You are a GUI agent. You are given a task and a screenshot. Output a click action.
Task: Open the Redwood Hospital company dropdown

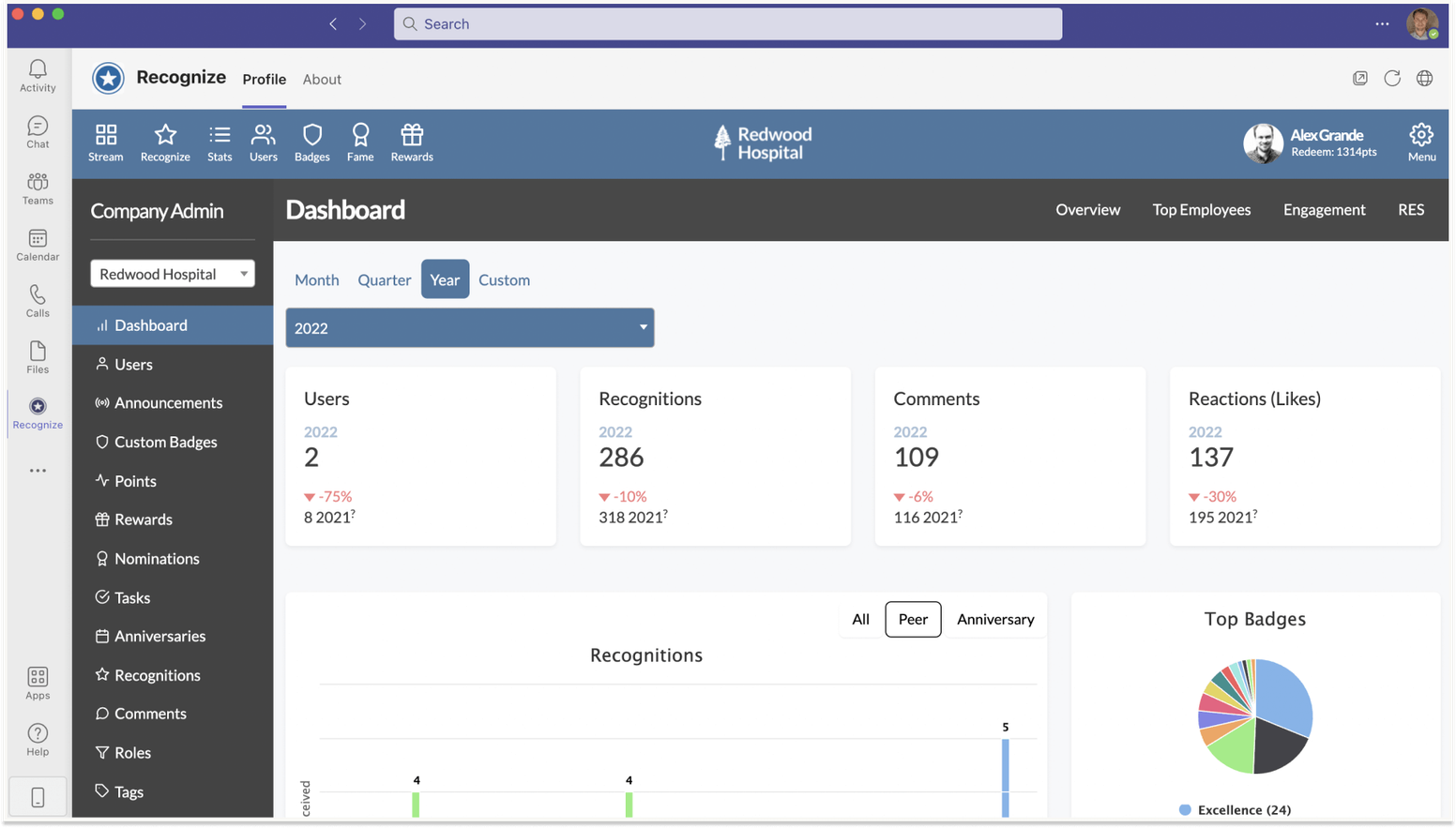(173, 274)
